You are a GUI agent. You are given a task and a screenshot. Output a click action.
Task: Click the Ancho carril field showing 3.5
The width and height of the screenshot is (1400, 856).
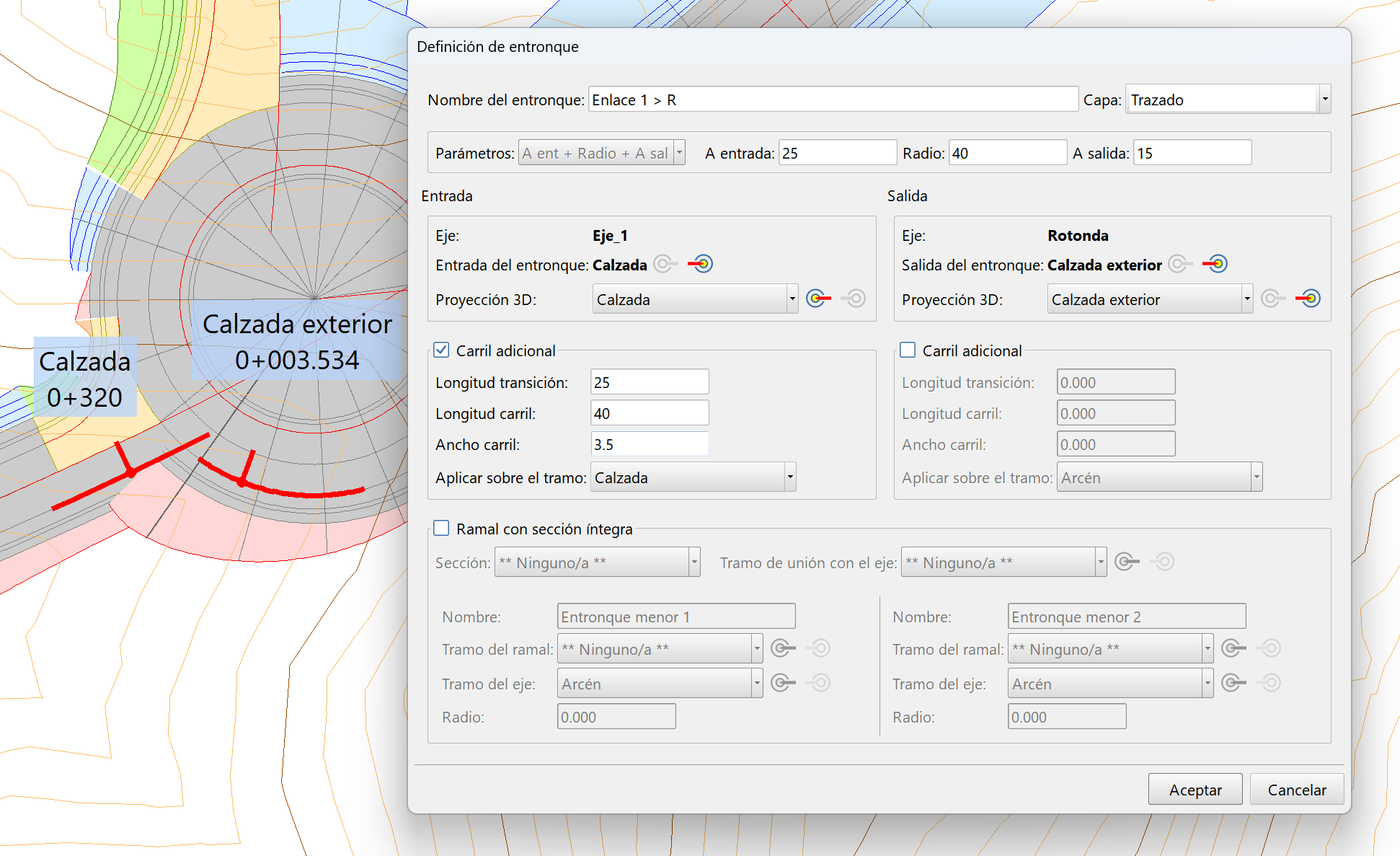click(x=649, y=444)
